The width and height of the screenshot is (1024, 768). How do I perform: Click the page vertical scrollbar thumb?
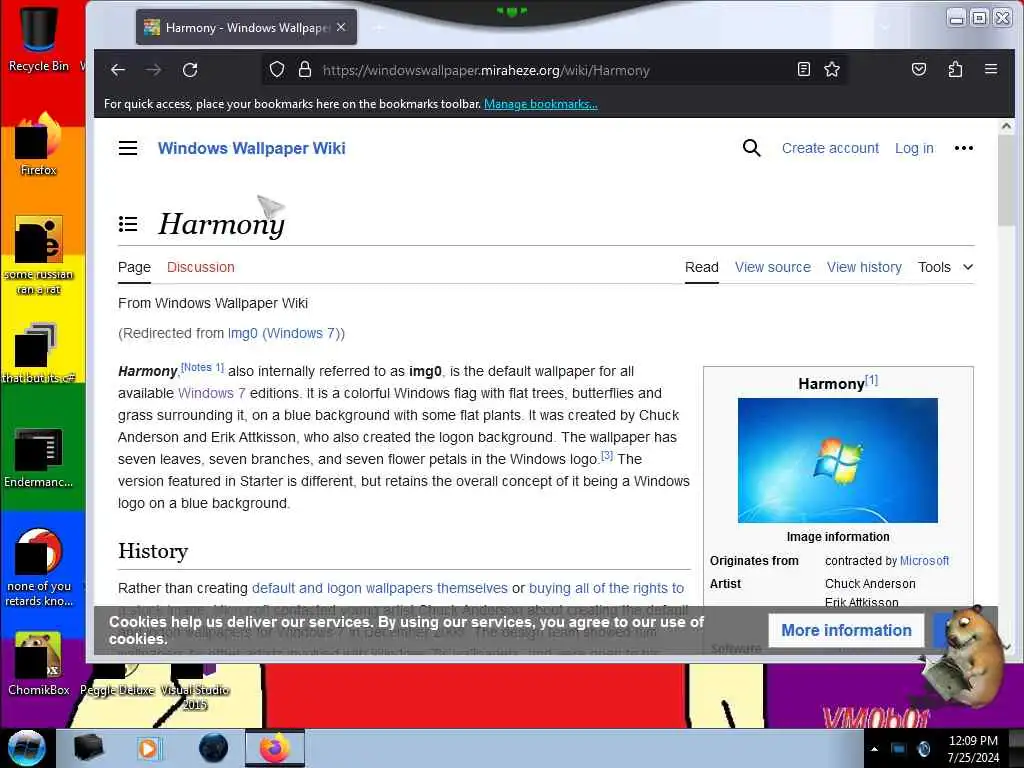pyautogui.click(x=1006, y=181)
